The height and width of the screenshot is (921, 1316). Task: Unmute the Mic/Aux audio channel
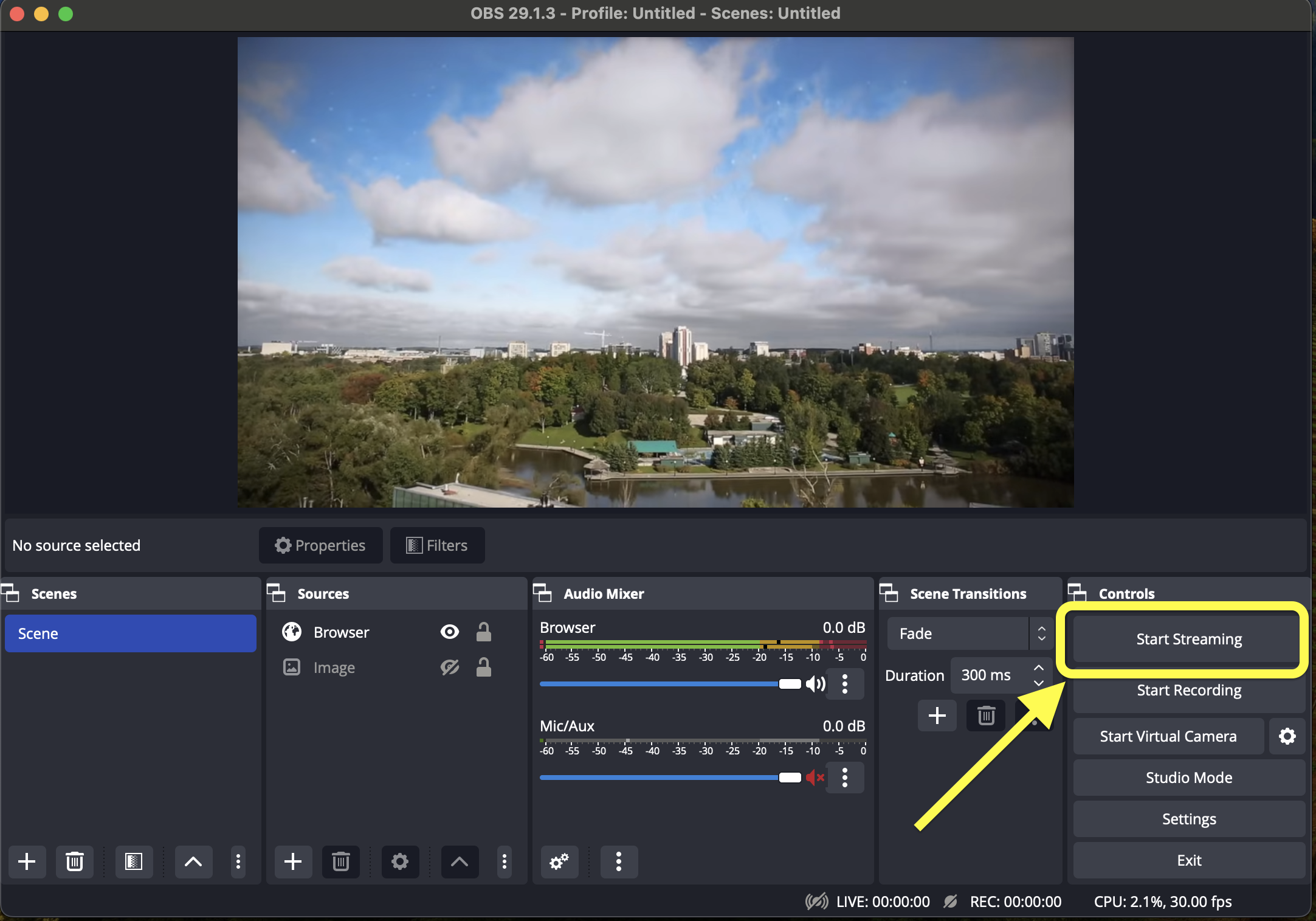coord(815,778)
